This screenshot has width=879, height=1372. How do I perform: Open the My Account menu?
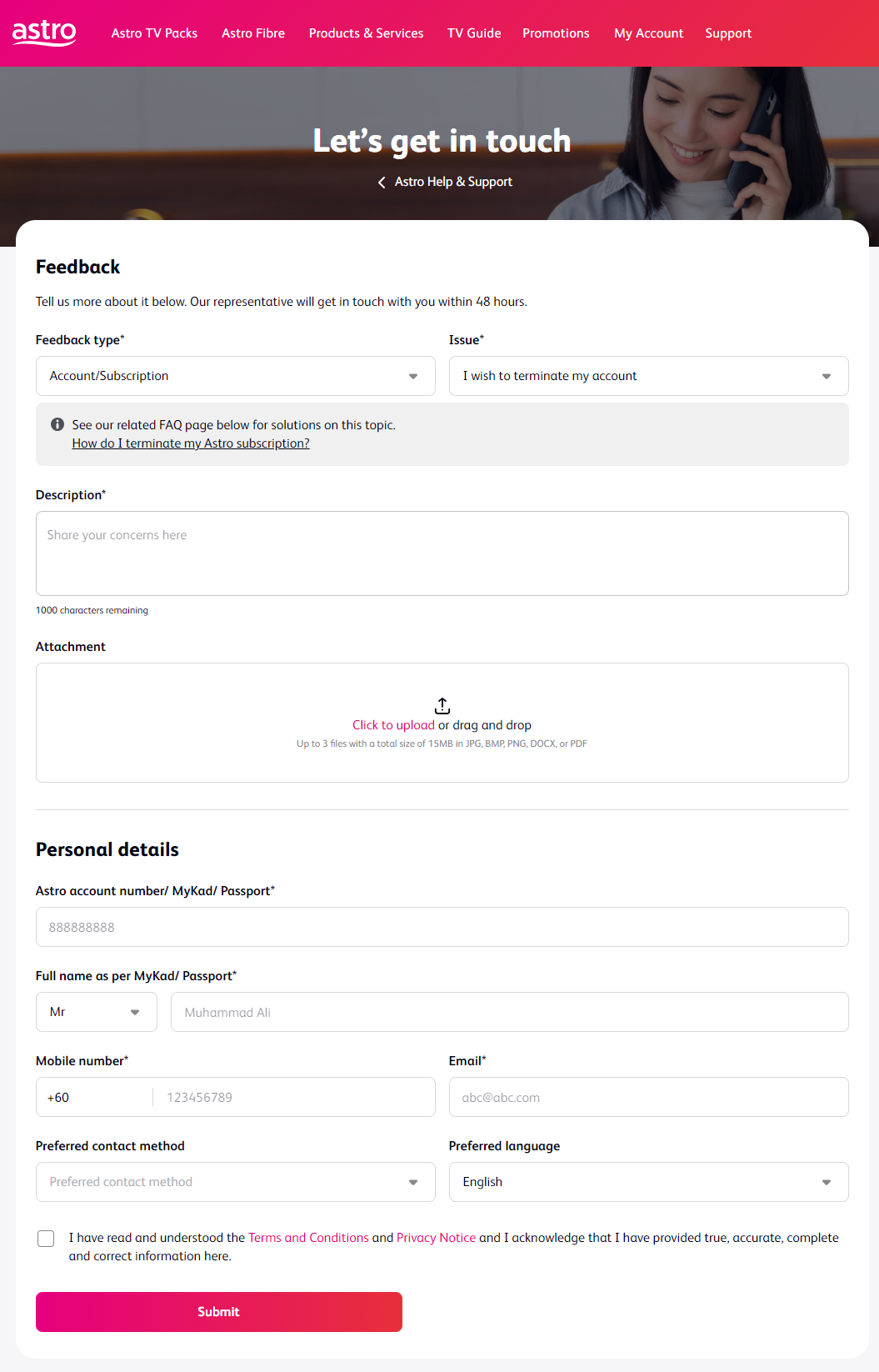[x=648, y=33]
